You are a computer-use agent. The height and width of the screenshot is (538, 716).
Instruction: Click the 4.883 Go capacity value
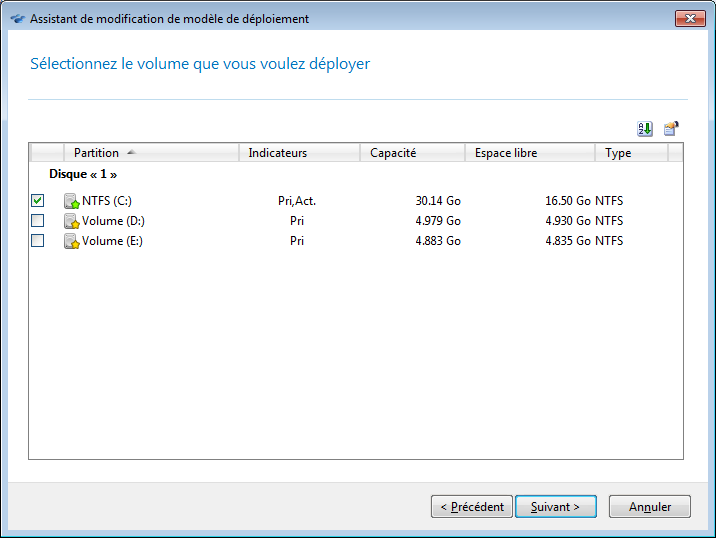pos(438,241)
